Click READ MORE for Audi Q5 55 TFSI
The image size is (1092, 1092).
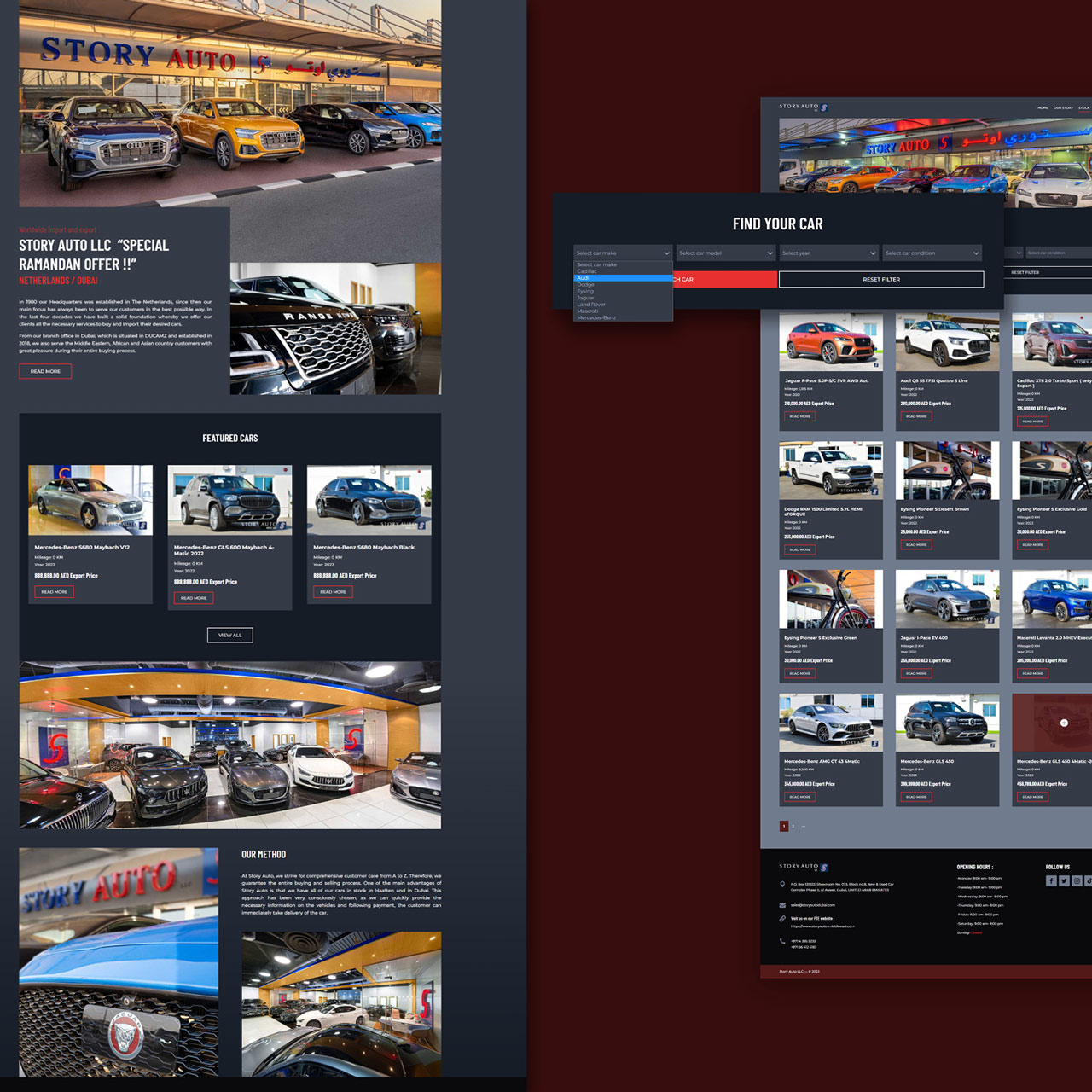tap(916, 416)
